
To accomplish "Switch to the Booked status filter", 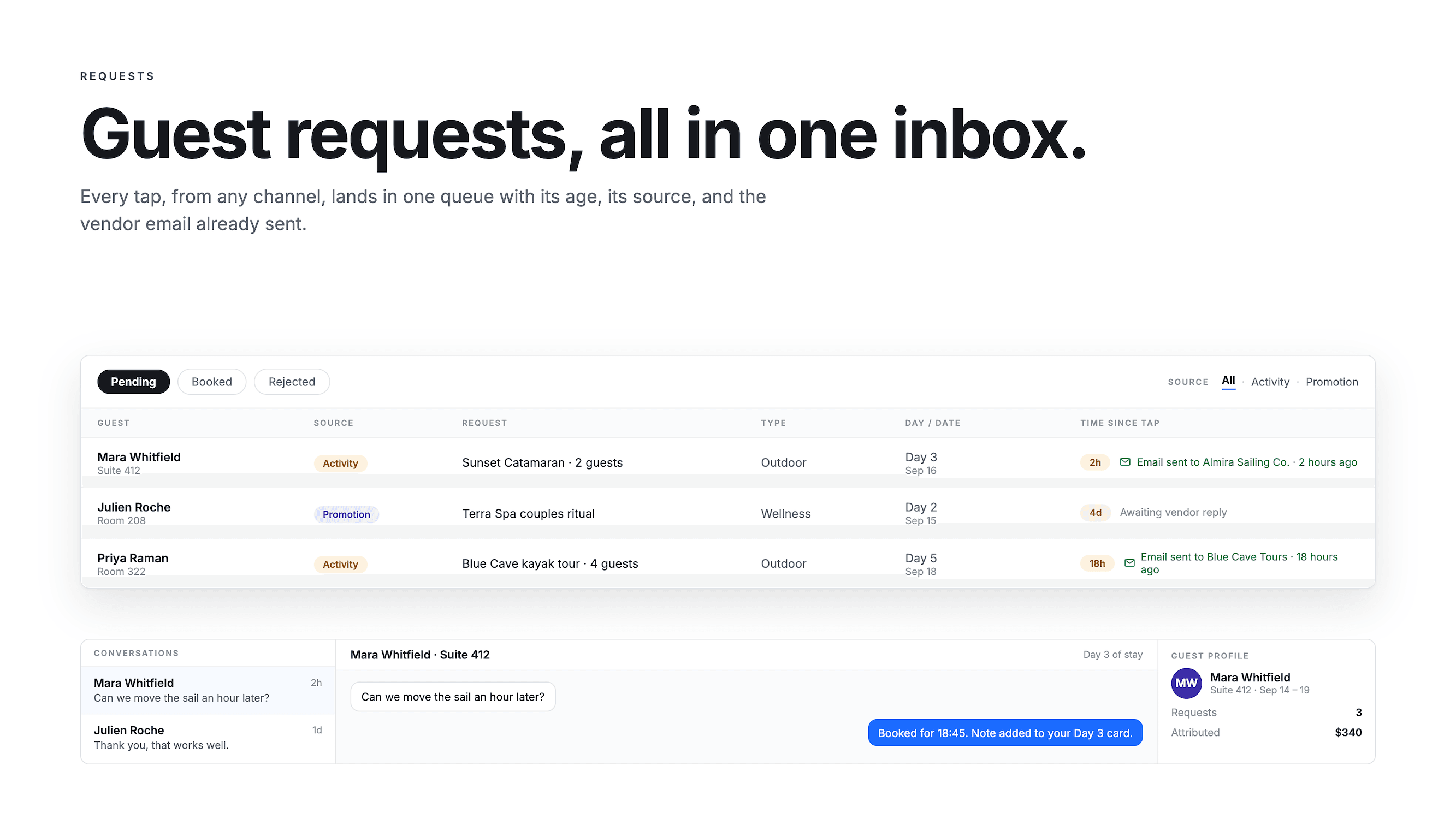I will (212, 382).
